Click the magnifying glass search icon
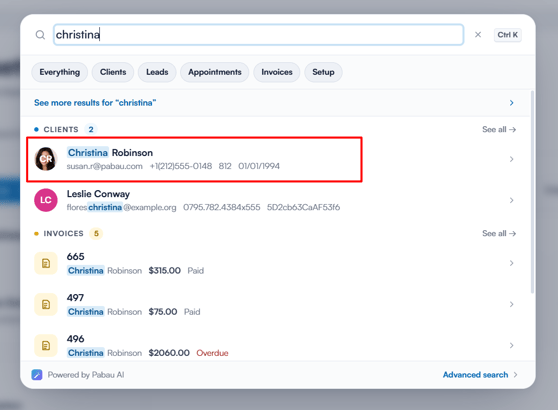Viewport: 558px width, 410px height. pyautogui.click(x=40, y=35)
